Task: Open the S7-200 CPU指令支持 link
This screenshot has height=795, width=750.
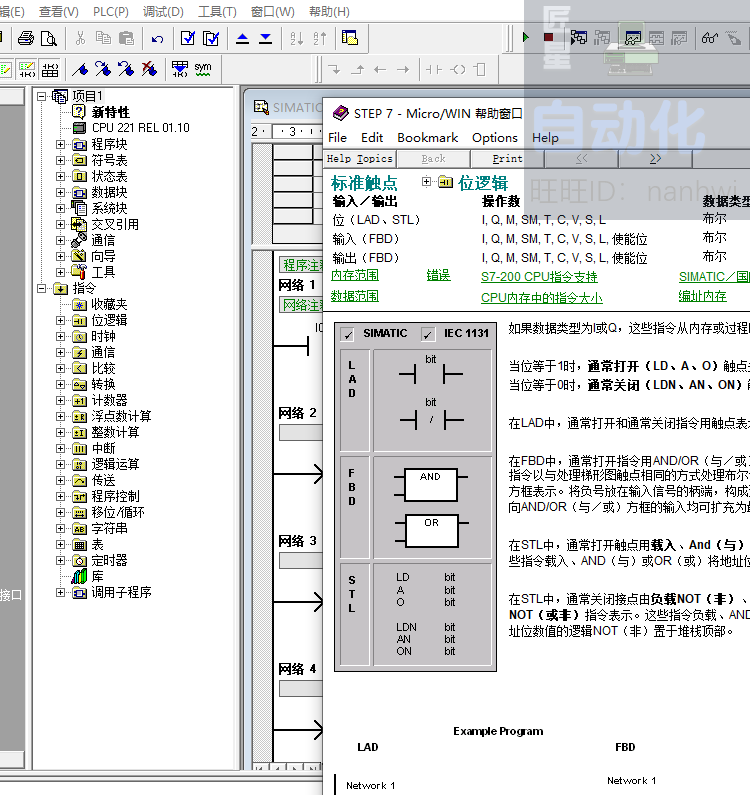Action: pyautogui.click(x=539, y=277)
